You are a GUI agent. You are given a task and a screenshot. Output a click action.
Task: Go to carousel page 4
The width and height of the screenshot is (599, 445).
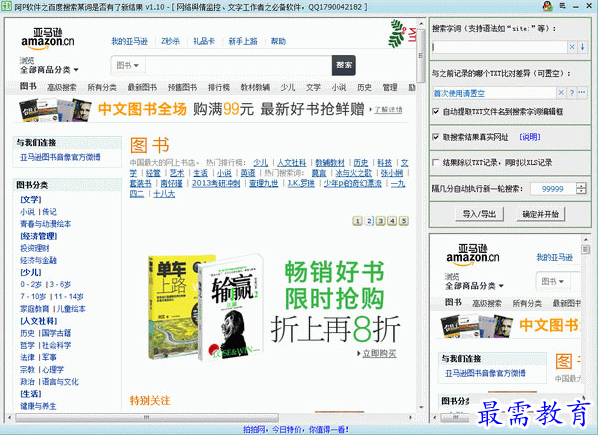[x=392, y=221]
